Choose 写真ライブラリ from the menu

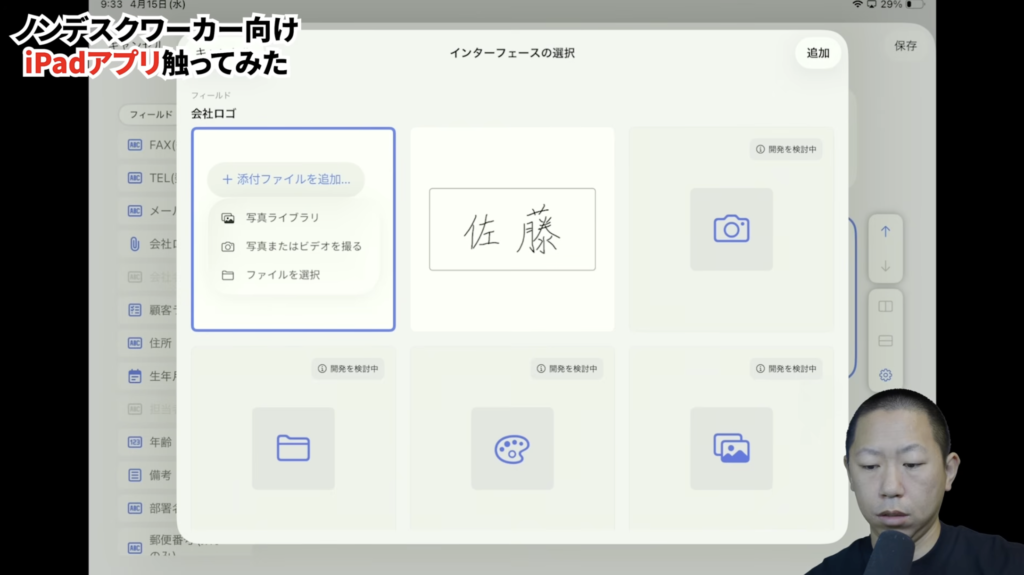[282, 217]
